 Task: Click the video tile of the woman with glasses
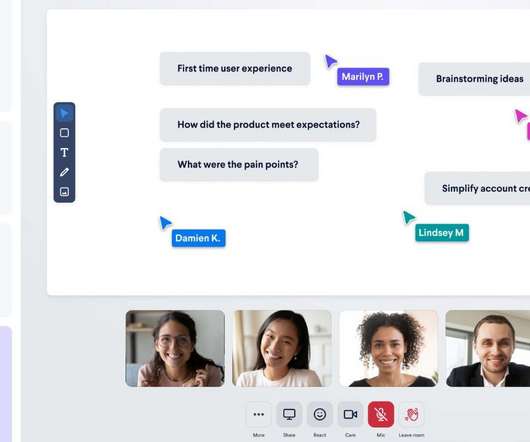175,348
